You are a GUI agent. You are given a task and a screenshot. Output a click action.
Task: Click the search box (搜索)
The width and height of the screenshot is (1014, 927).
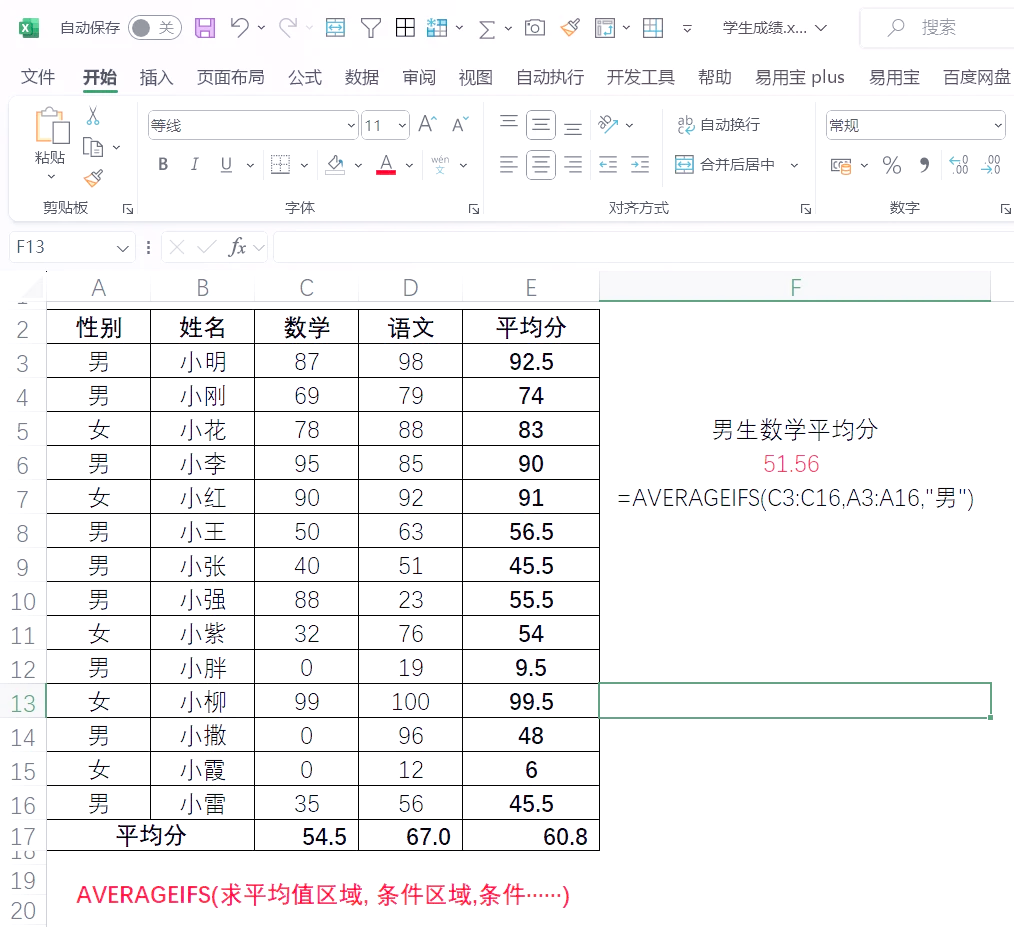click(938, 27)
